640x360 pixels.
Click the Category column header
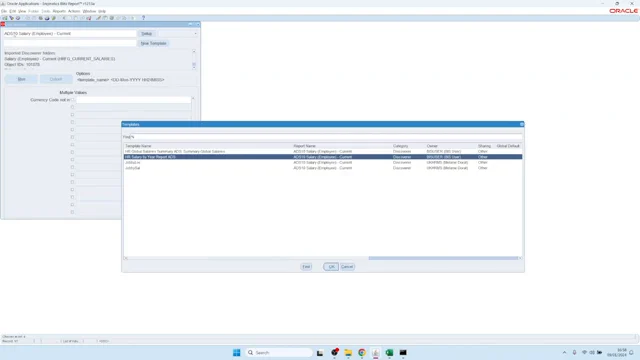click(401, 146)
